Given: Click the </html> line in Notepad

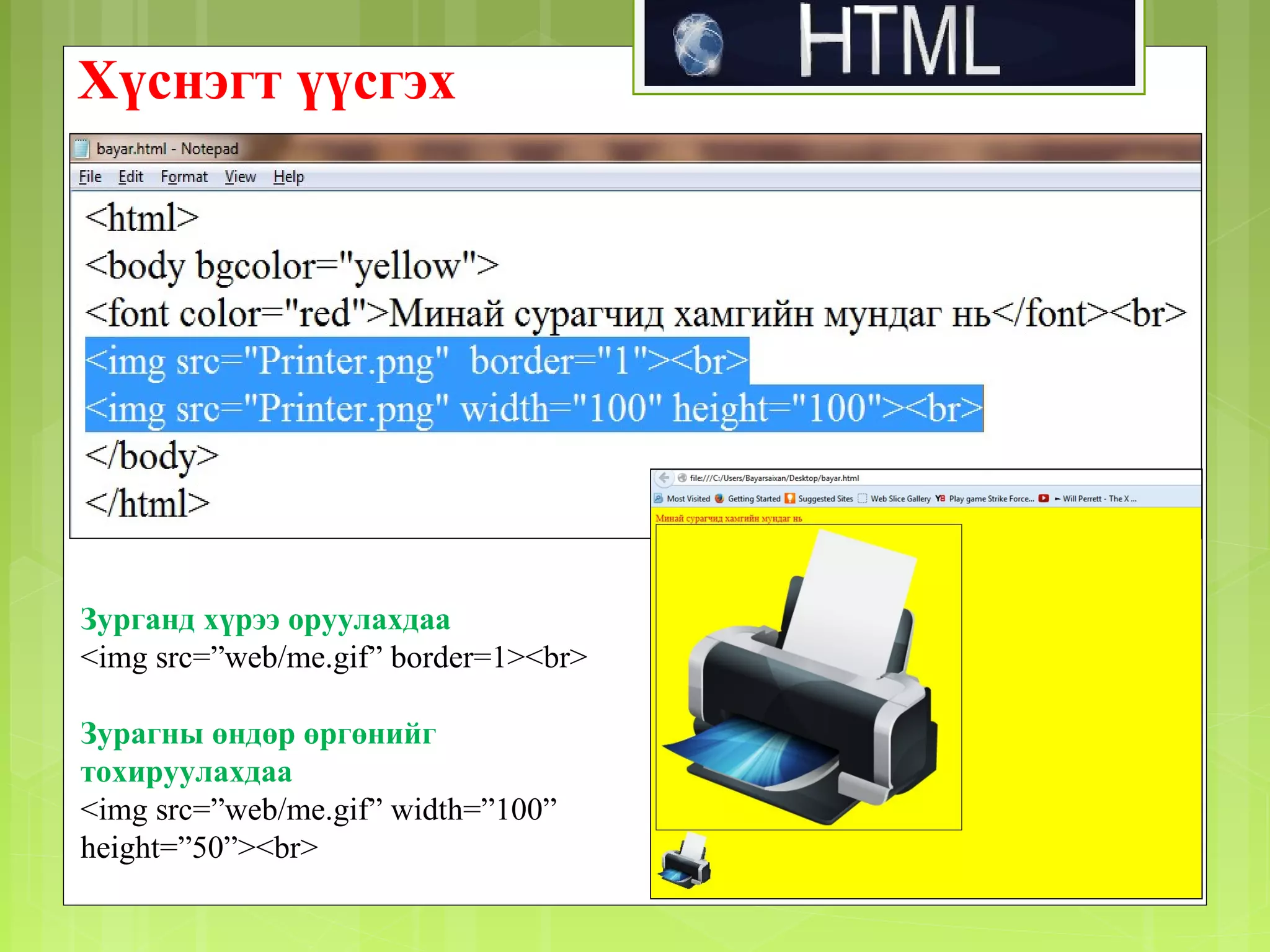Looking at the screenshot, I should [x=148, y=503].
